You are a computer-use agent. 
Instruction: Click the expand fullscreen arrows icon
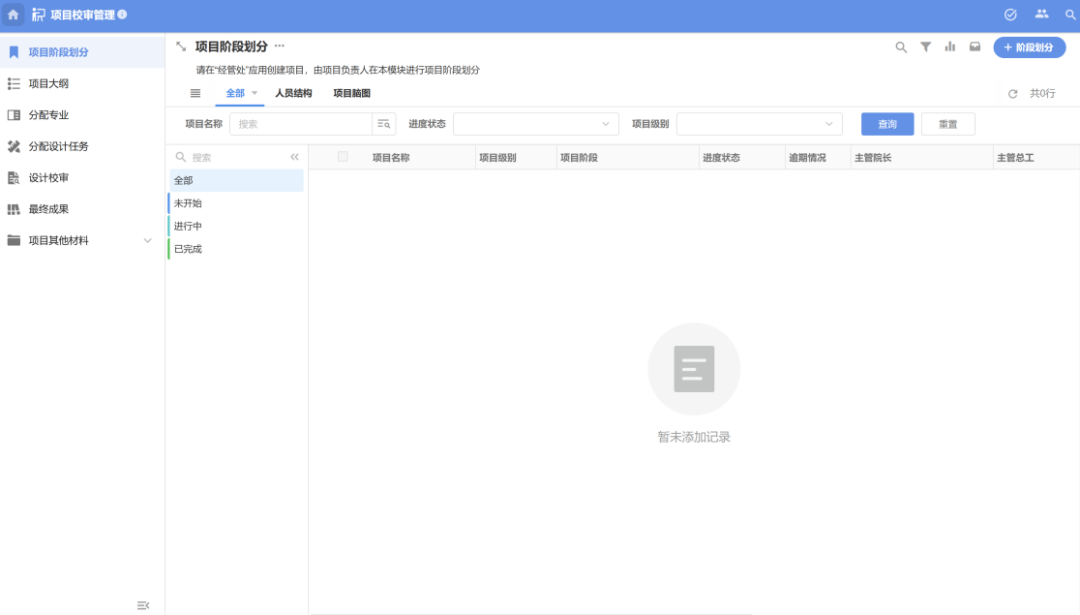(181, 46)
